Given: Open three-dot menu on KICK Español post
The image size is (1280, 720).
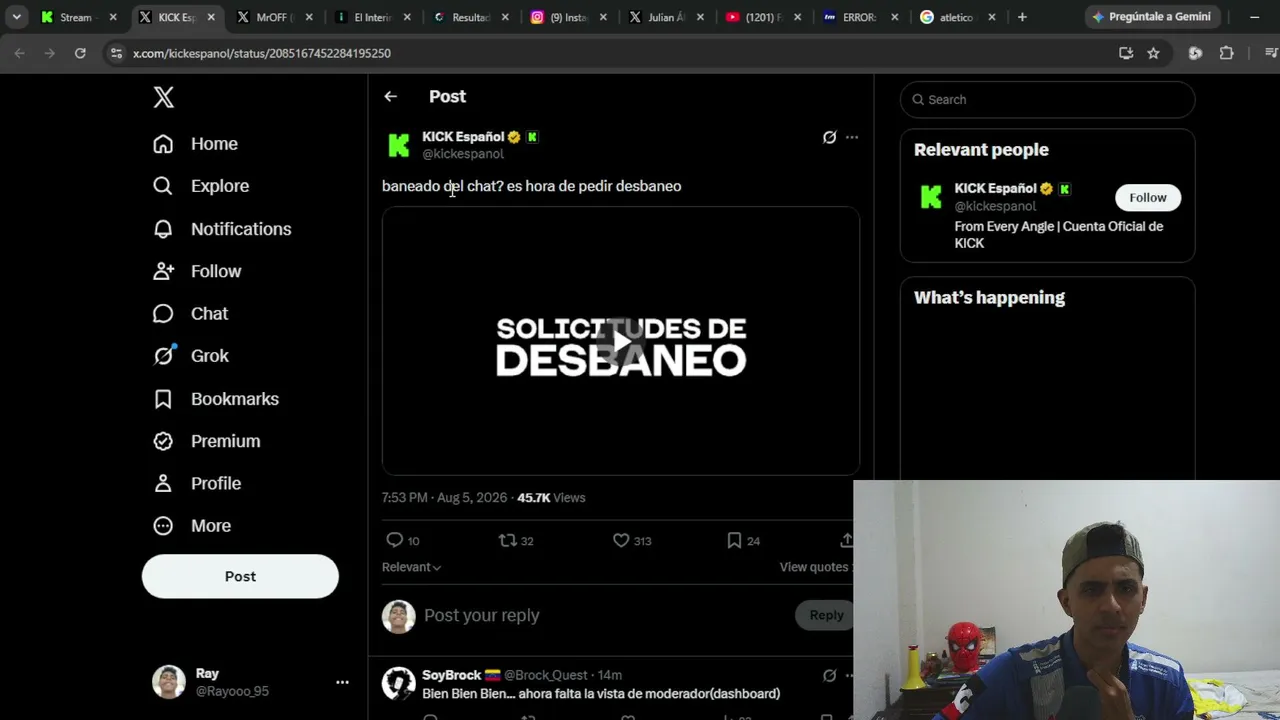Looking at the screenshot, I should tap(852, 137).
